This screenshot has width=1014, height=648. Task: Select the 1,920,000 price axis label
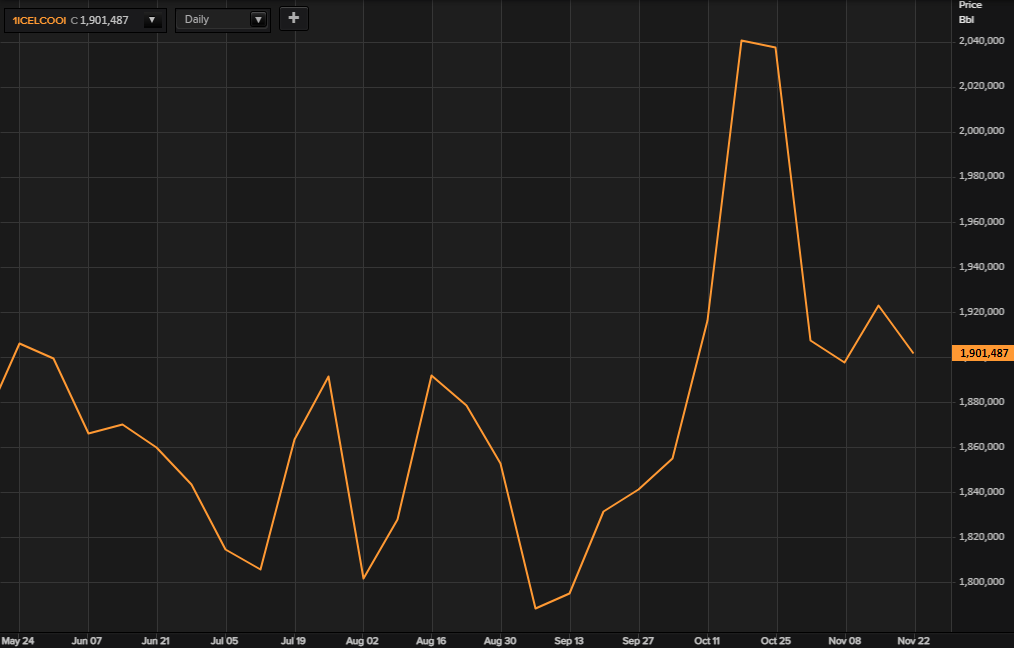coord(982,312)
